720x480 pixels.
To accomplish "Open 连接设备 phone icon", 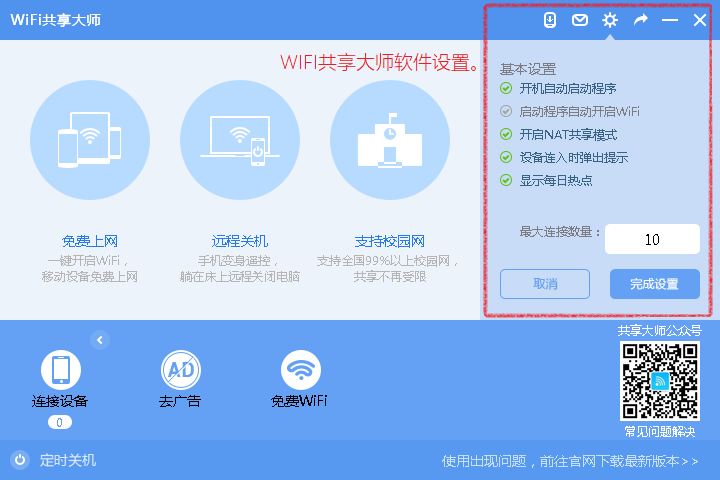I will point(60,370).
